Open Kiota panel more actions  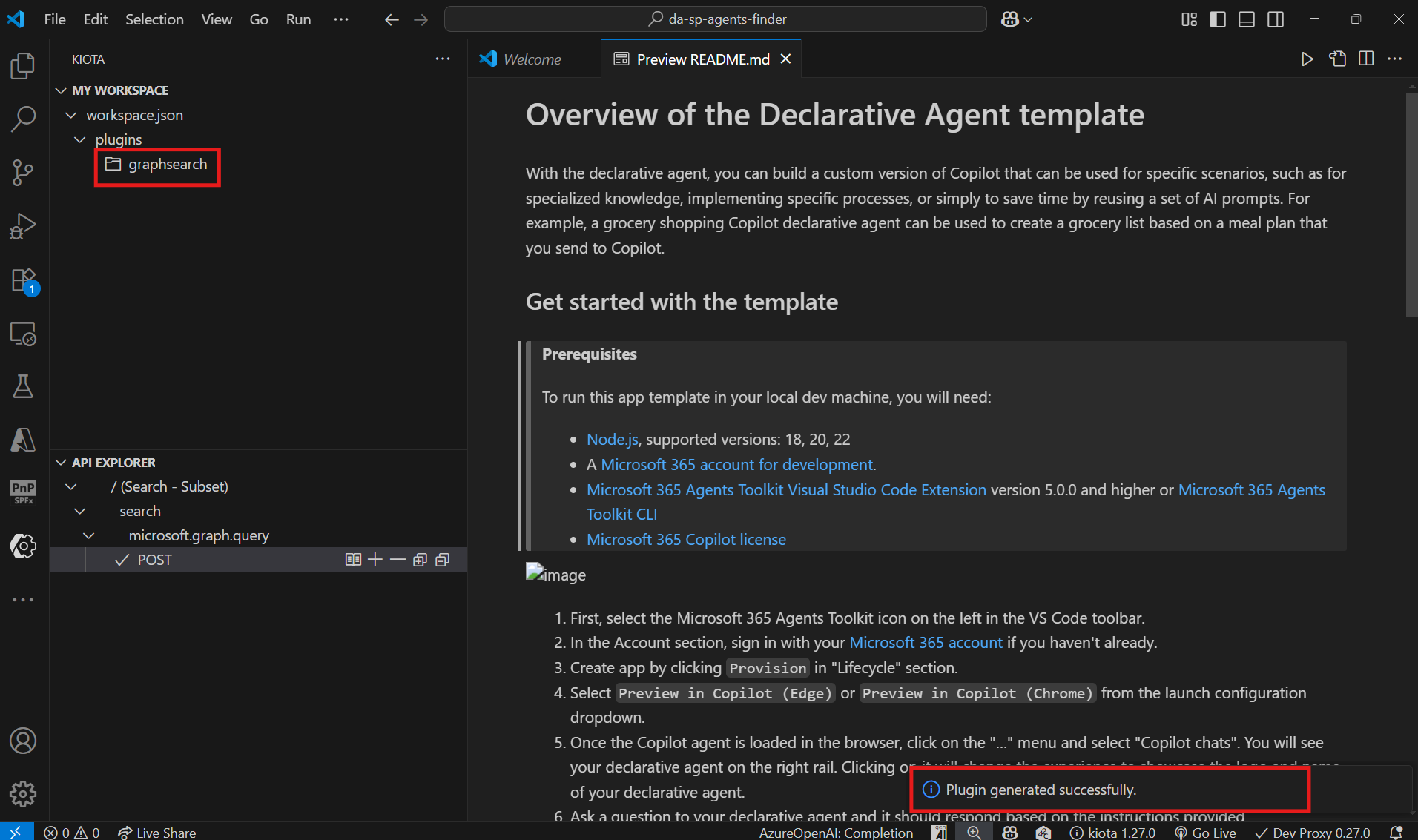(443, 59)
